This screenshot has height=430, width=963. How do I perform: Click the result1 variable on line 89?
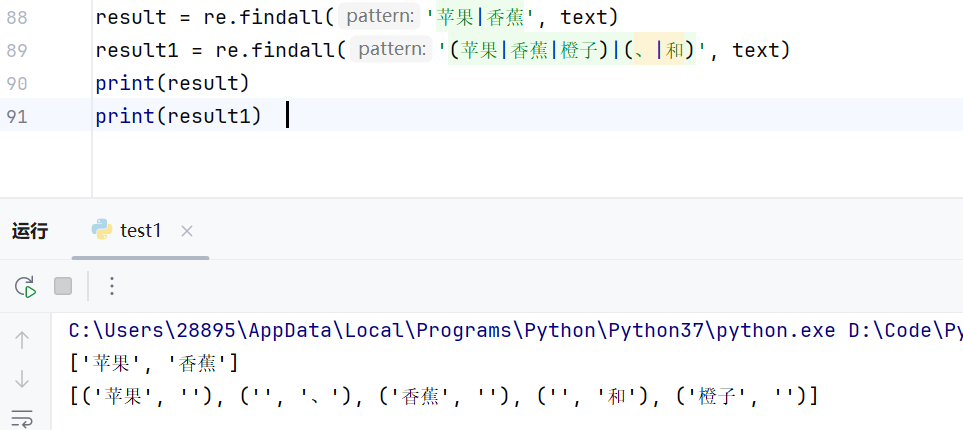137,50
